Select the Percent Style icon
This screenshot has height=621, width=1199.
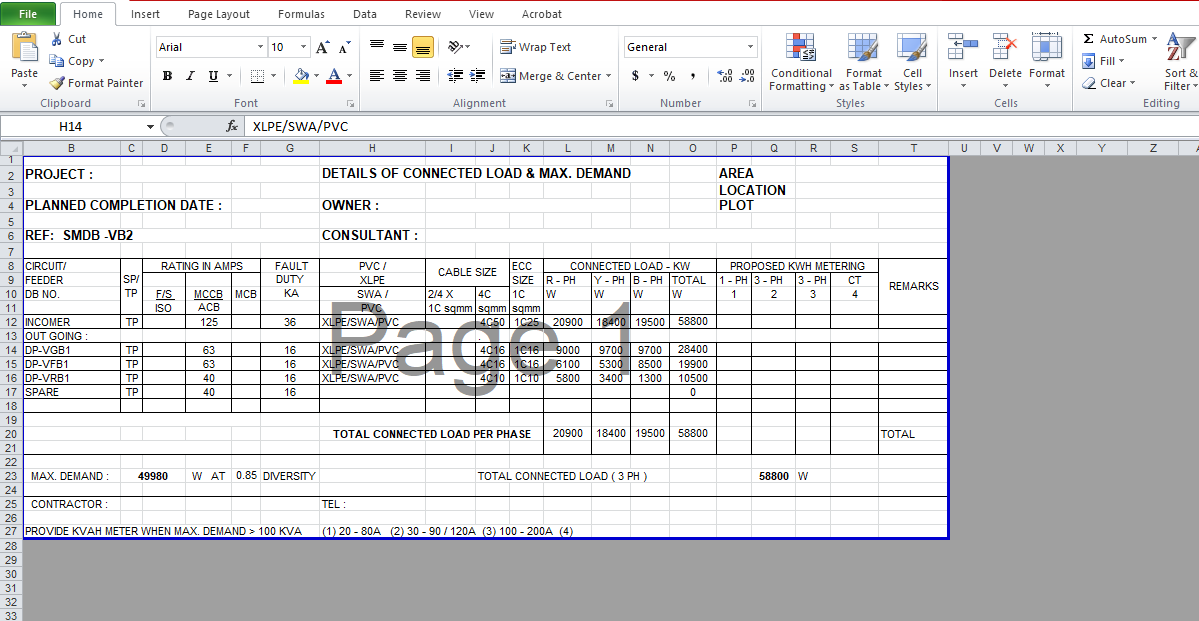coord(668,75)
